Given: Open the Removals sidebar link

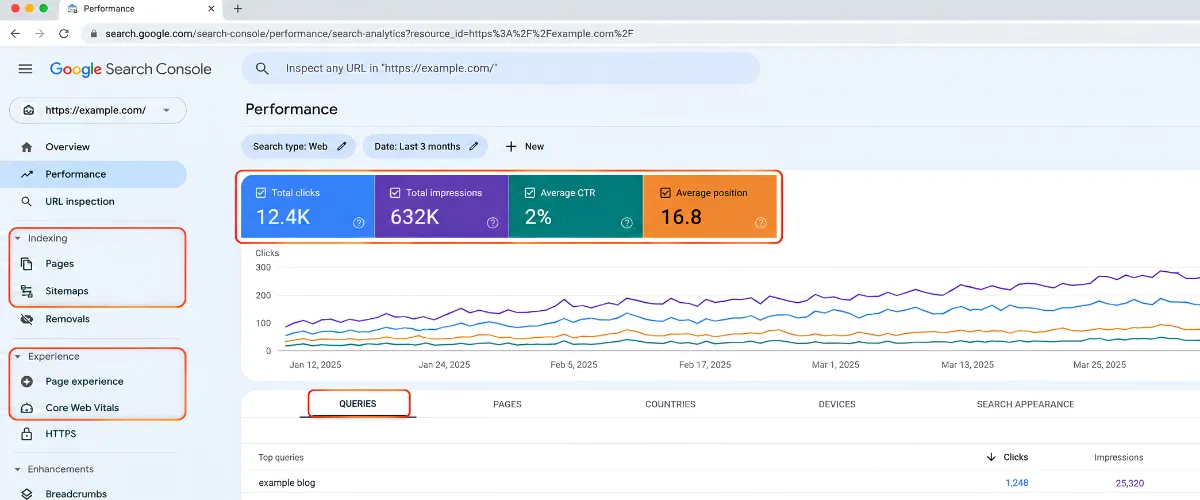Looking at the screenshot, I should click(67, 319).
